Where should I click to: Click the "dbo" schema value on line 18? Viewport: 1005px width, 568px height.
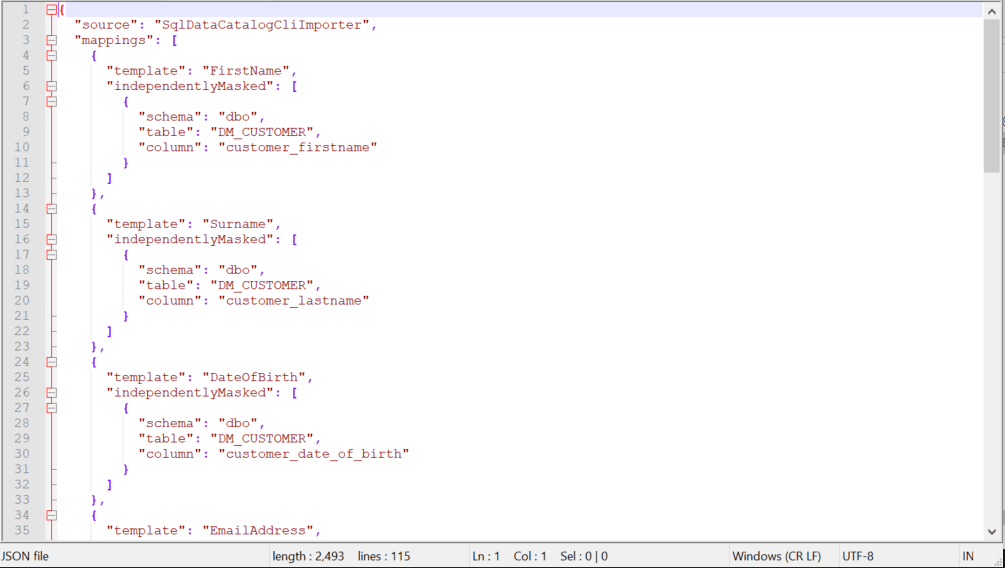click(238, 270)
